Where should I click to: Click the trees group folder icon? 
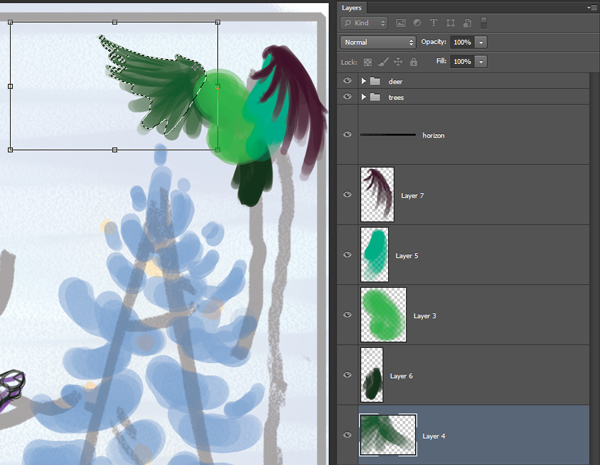click(x=375, y=97)
